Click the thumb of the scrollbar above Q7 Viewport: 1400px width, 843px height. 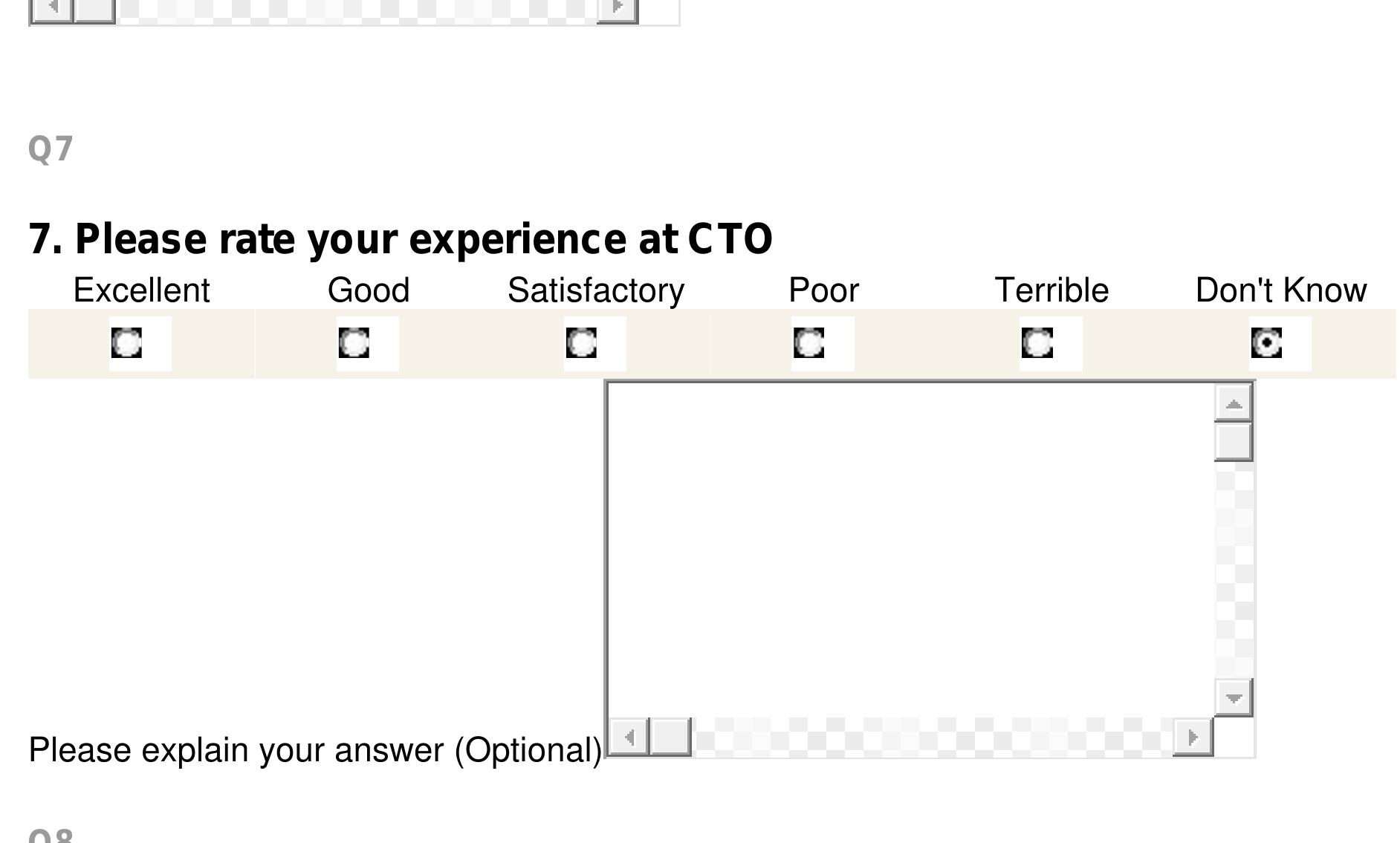coord(94,9)
